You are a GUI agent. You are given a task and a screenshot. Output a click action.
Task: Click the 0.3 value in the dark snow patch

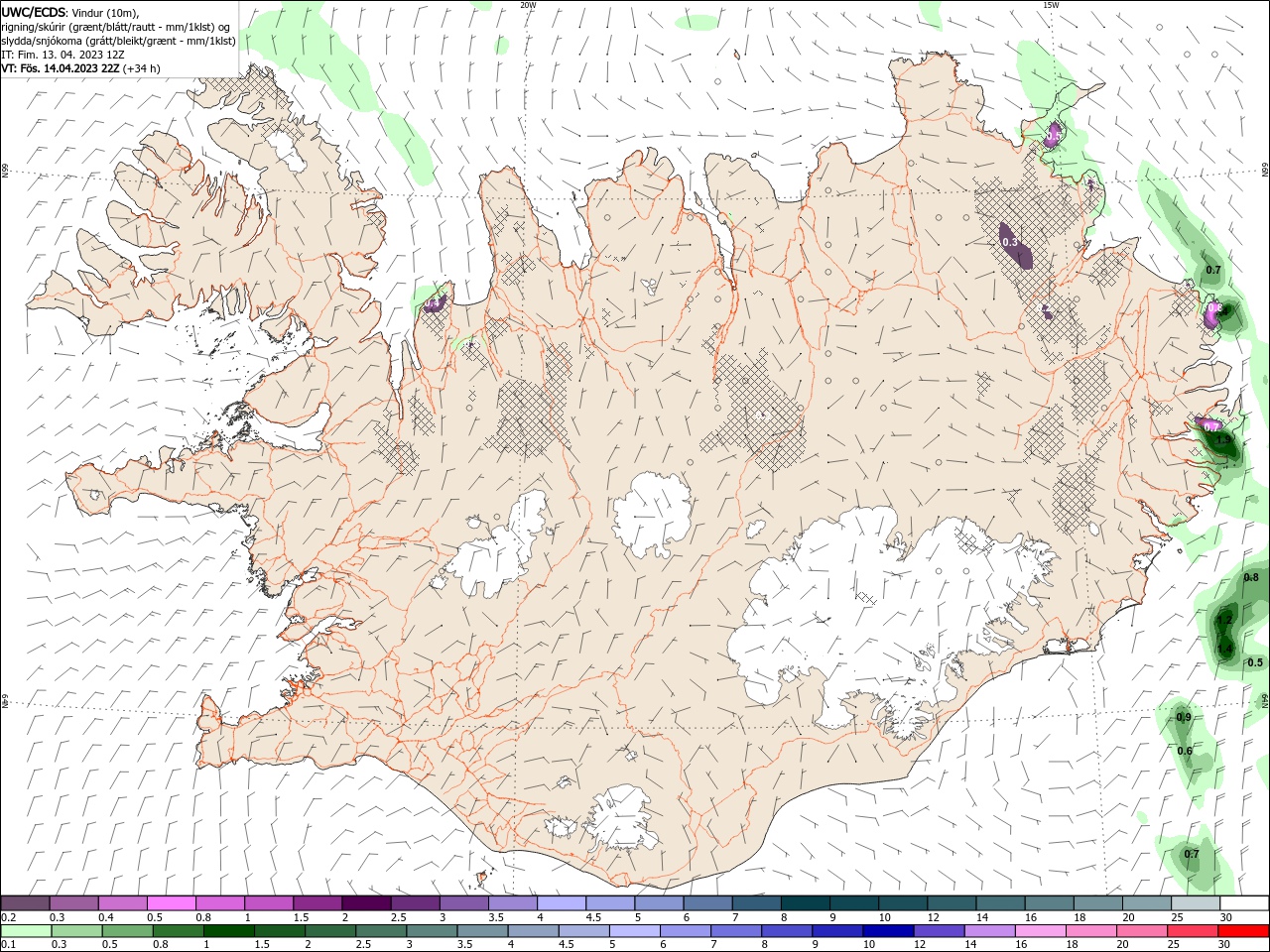click(1010, 242)
